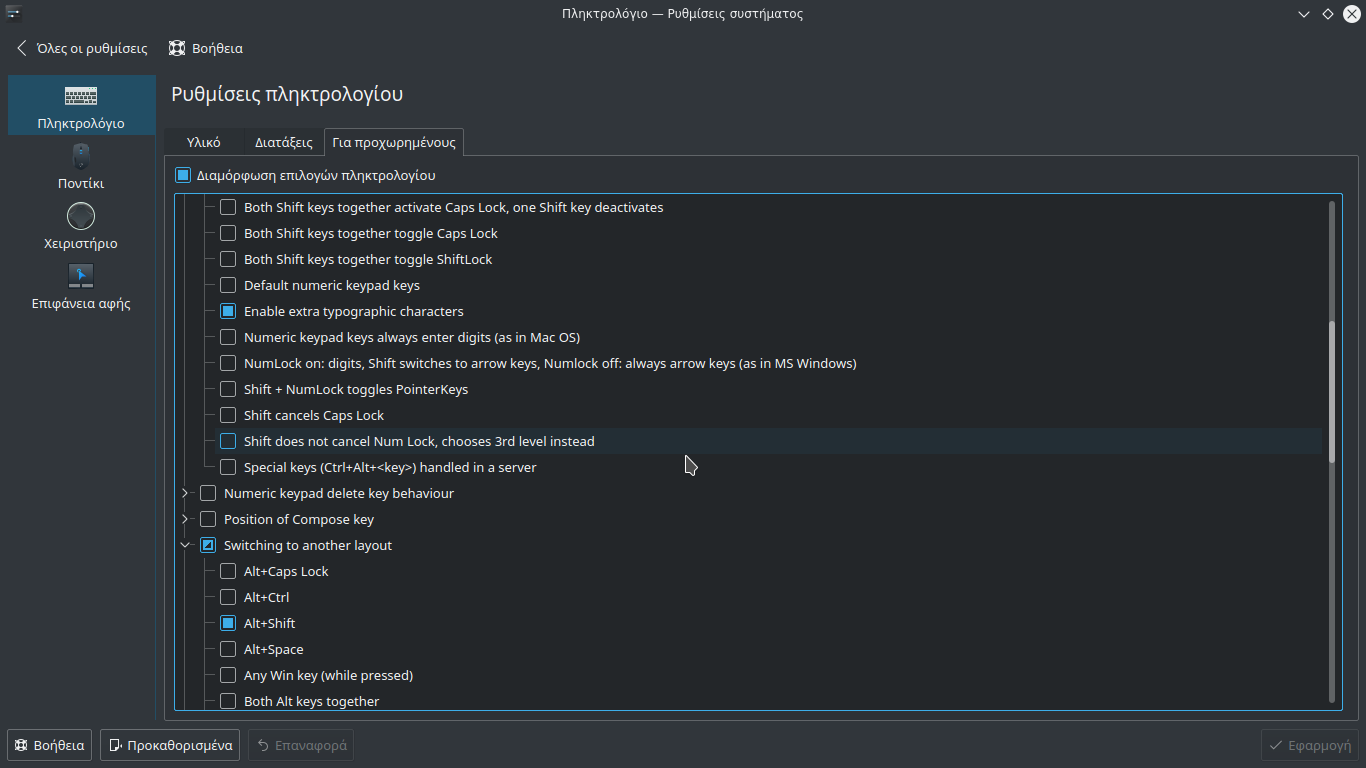
Task: Toggle Switching to another layout group checkbox
Action: click(x=208, y=545)
